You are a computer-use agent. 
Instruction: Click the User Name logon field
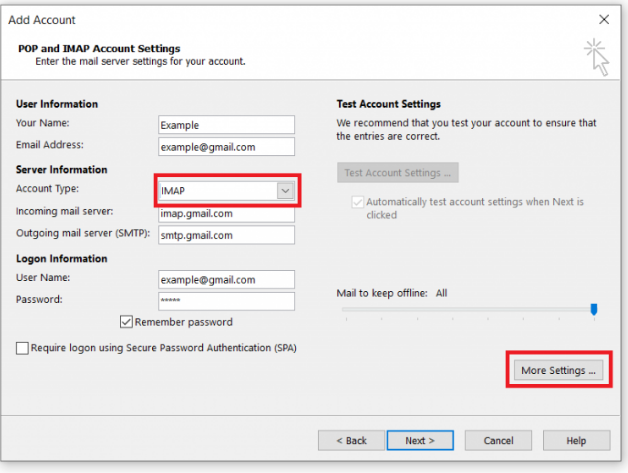point(227,280)
